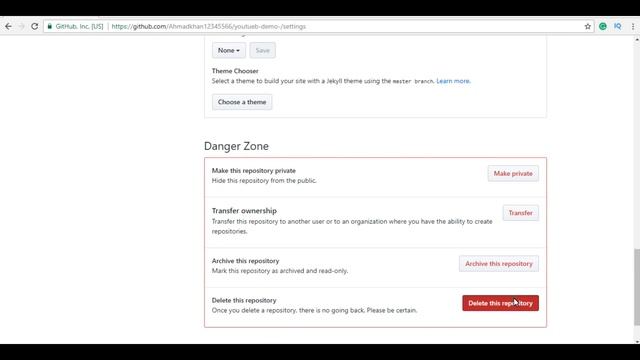Click the "Delete this repository" bold label
Screen dimensions: 640x360
tap(244, 300)
